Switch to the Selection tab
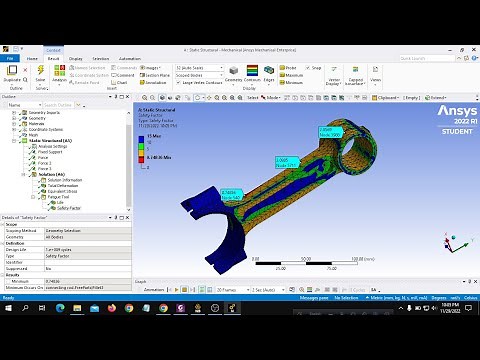The image size is (480, 360). click(x=101, y=58)
